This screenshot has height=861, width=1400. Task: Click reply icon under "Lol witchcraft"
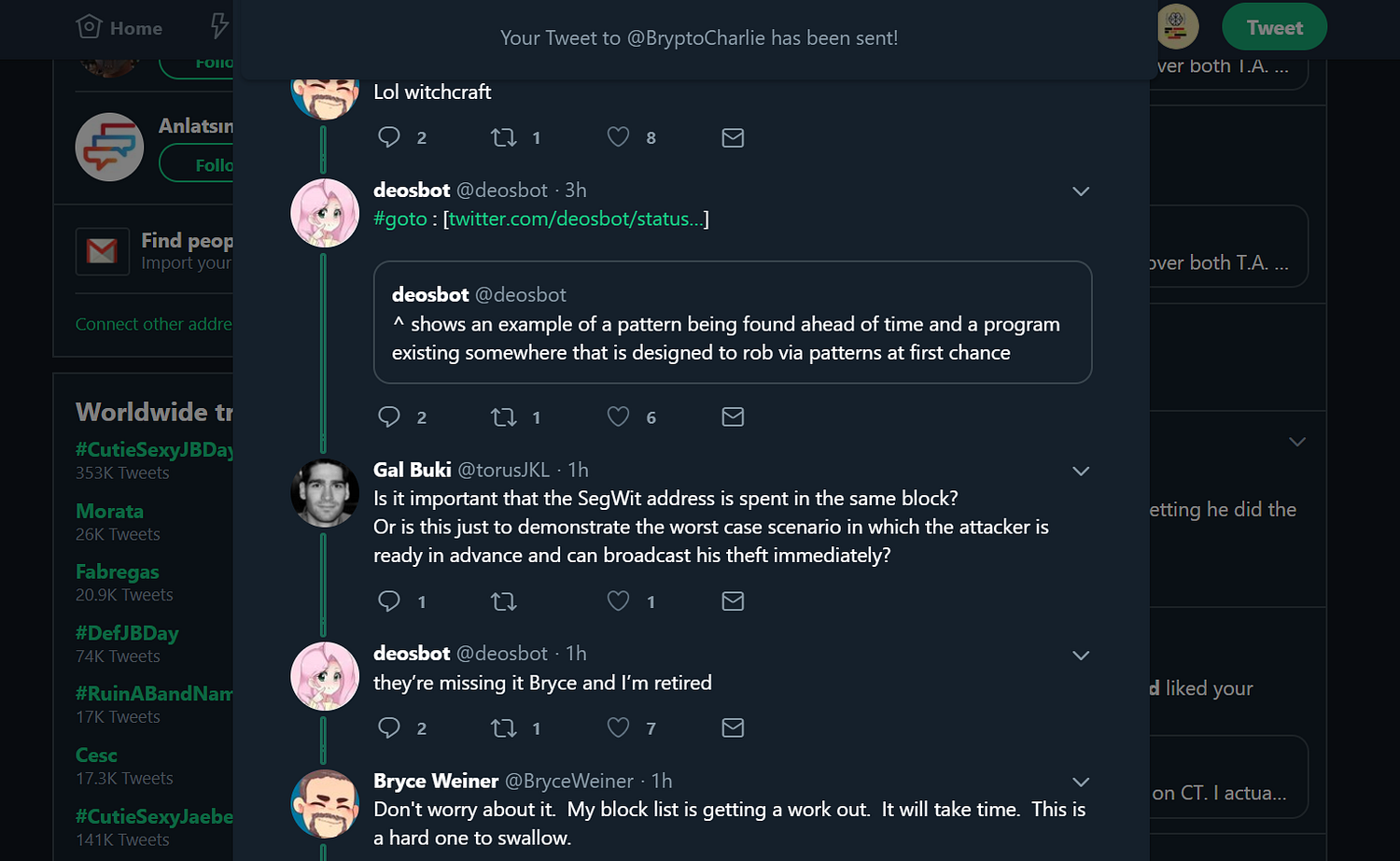(389, 138)
